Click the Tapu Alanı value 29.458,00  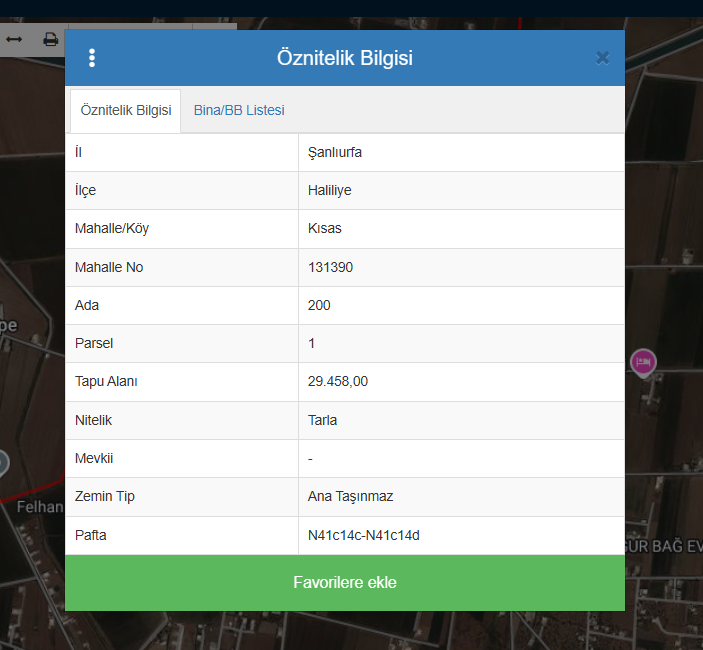[338, 382]
